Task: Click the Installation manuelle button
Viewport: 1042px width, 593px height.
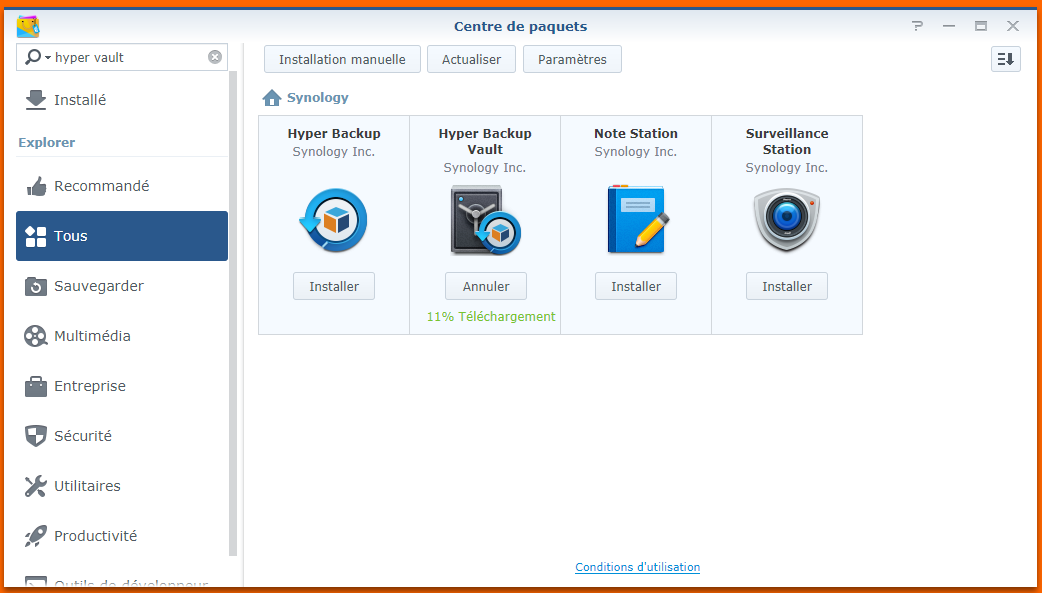Action: click(x=342, y=59)
